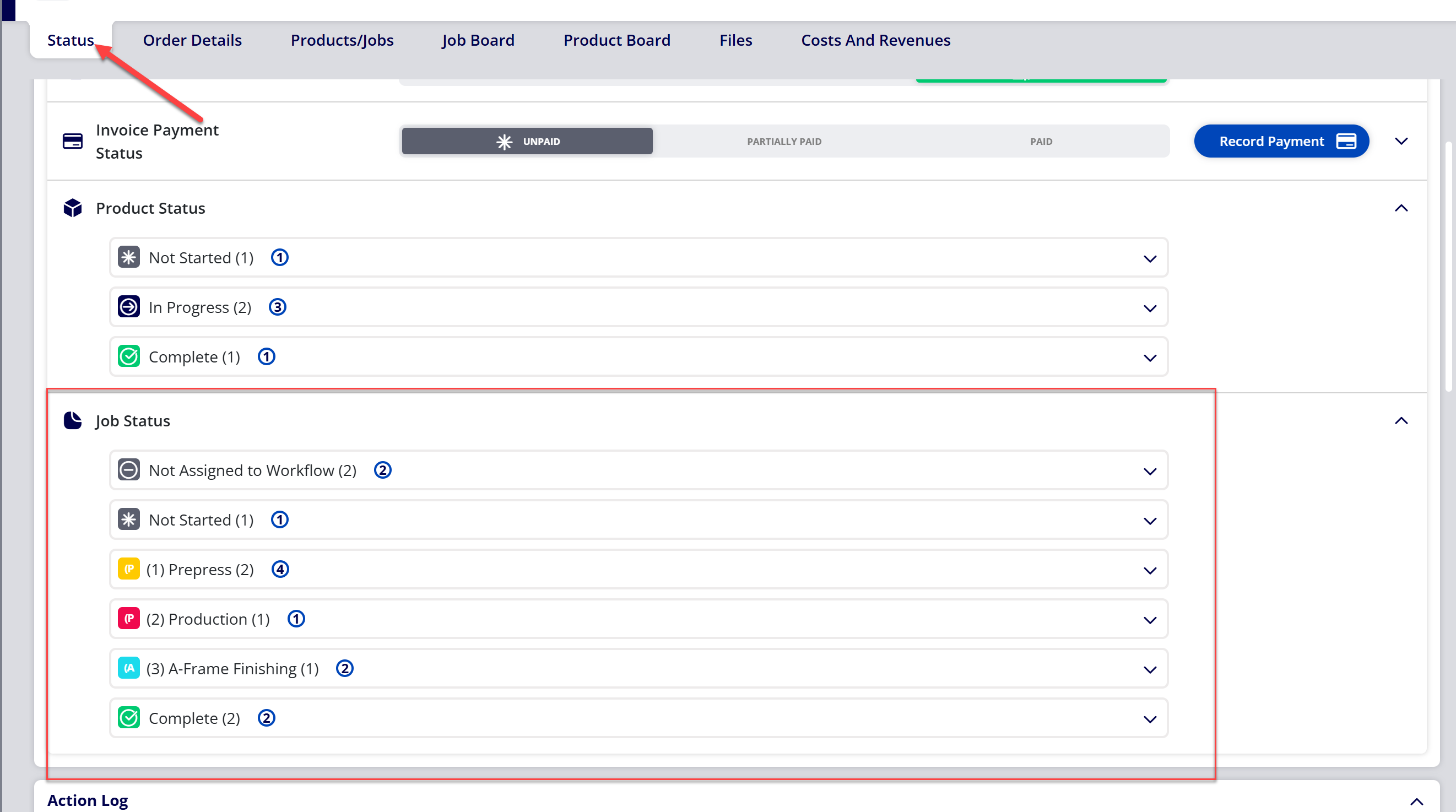Viewport: 1456px width, 812px height.
Task: Click the red Production icon
Action: (129, 619)
